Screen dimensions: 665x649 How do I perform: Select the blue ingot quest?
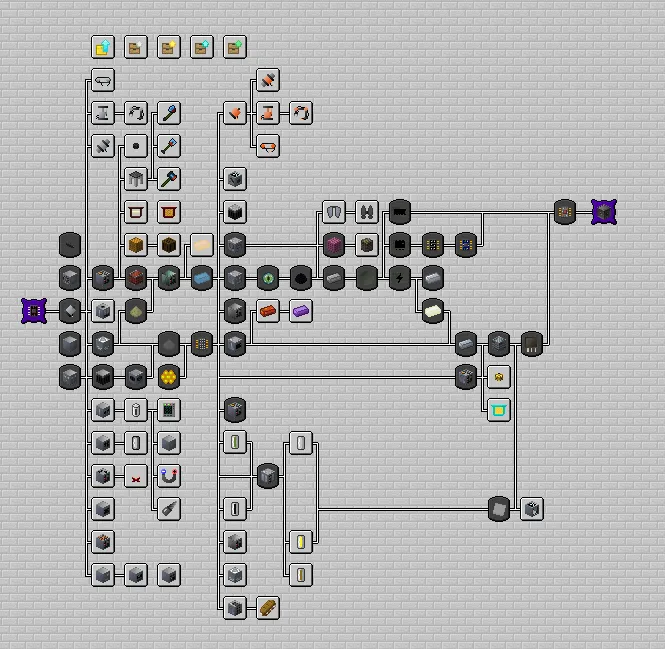(x=202, y=278)
